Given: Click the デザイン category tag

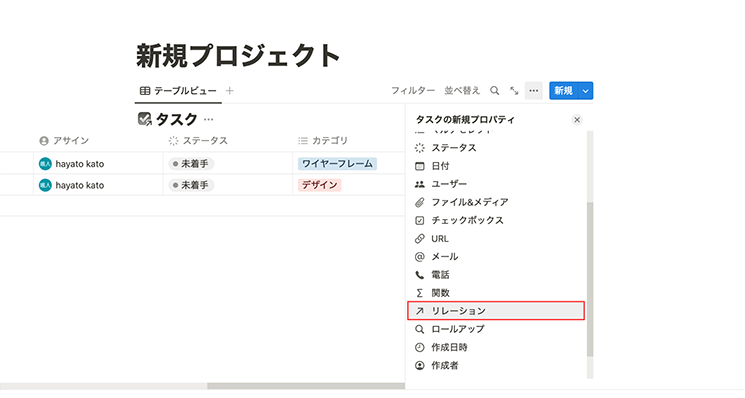Looking at the screenshot, I should pos(319,185).
